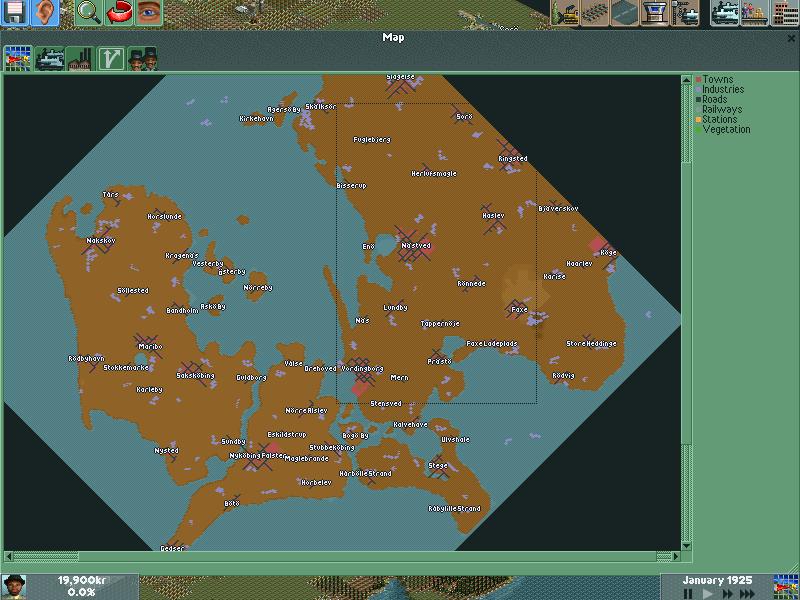The width and height of the screenshot is (800, 600).
Task: Click the Bisserup town label on map
Action: 352,186
